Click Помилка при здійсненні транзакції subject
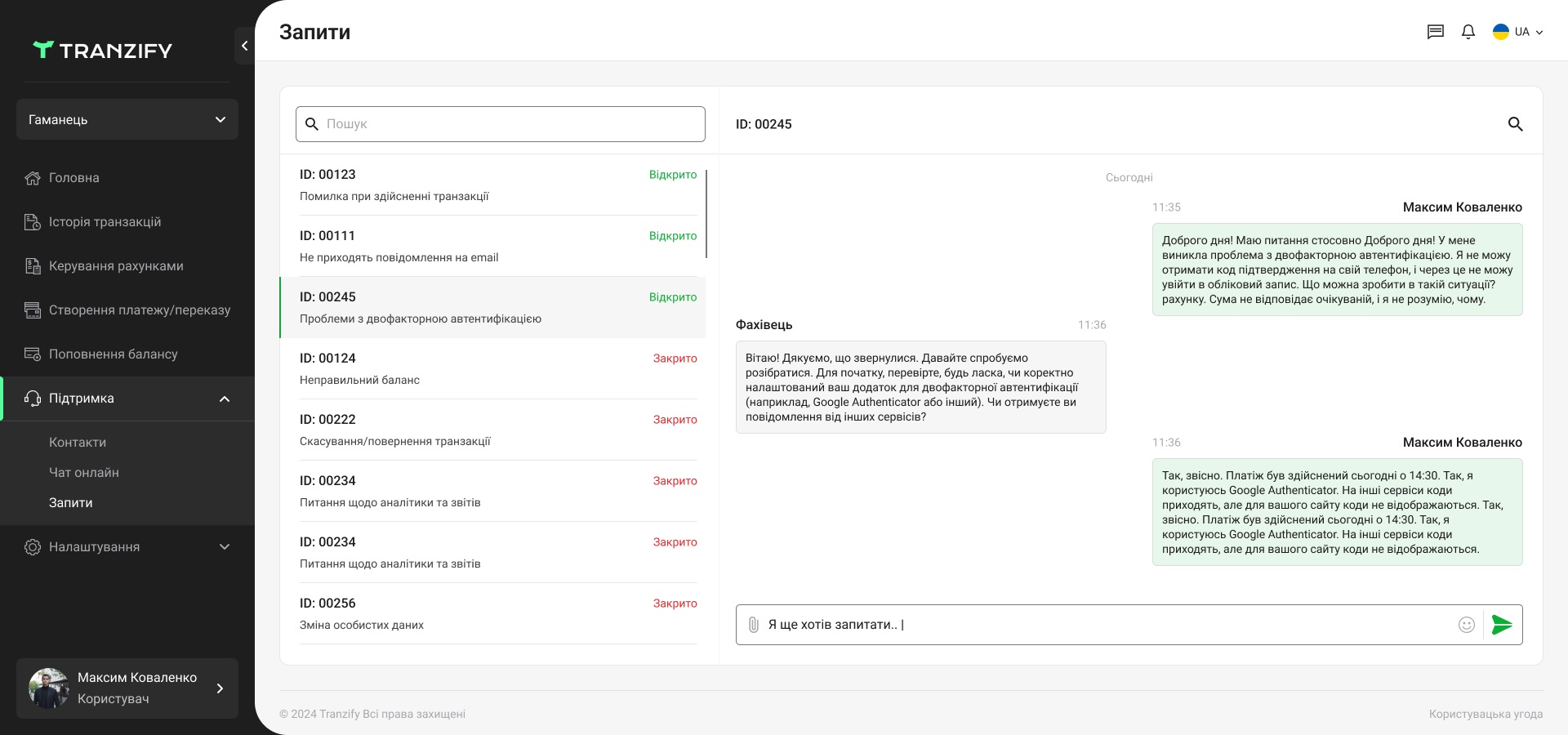1568x735 pixels. point(394,196)
